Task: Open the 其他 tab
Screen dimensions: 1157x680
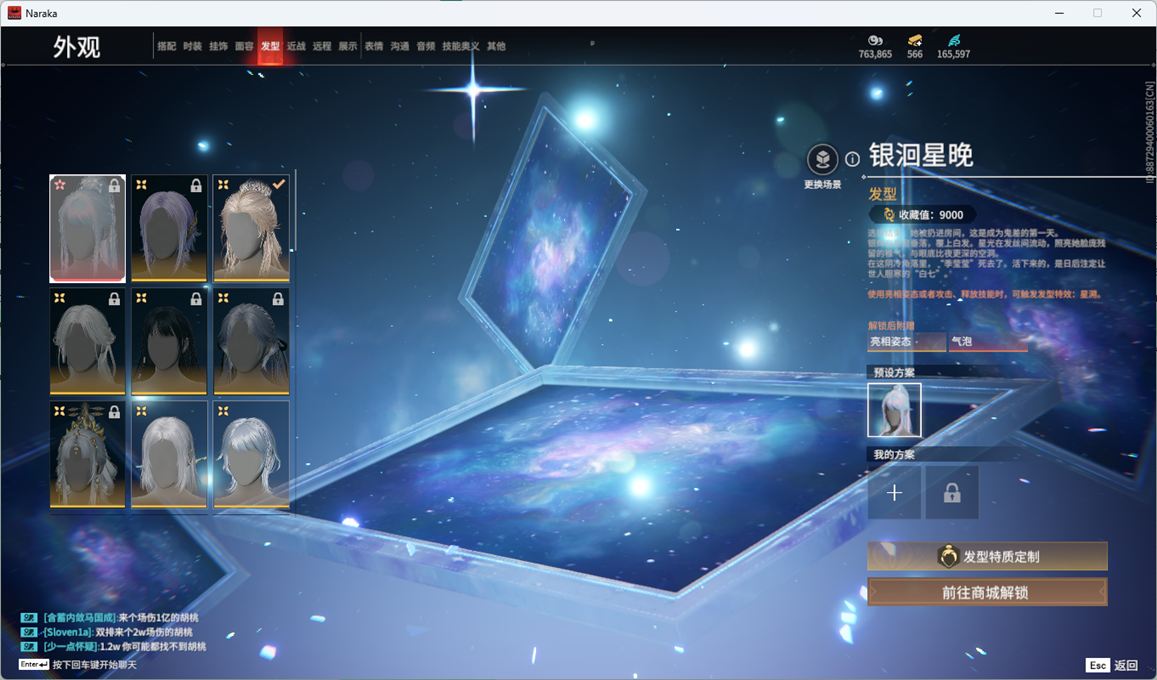Action: (496, 46)
